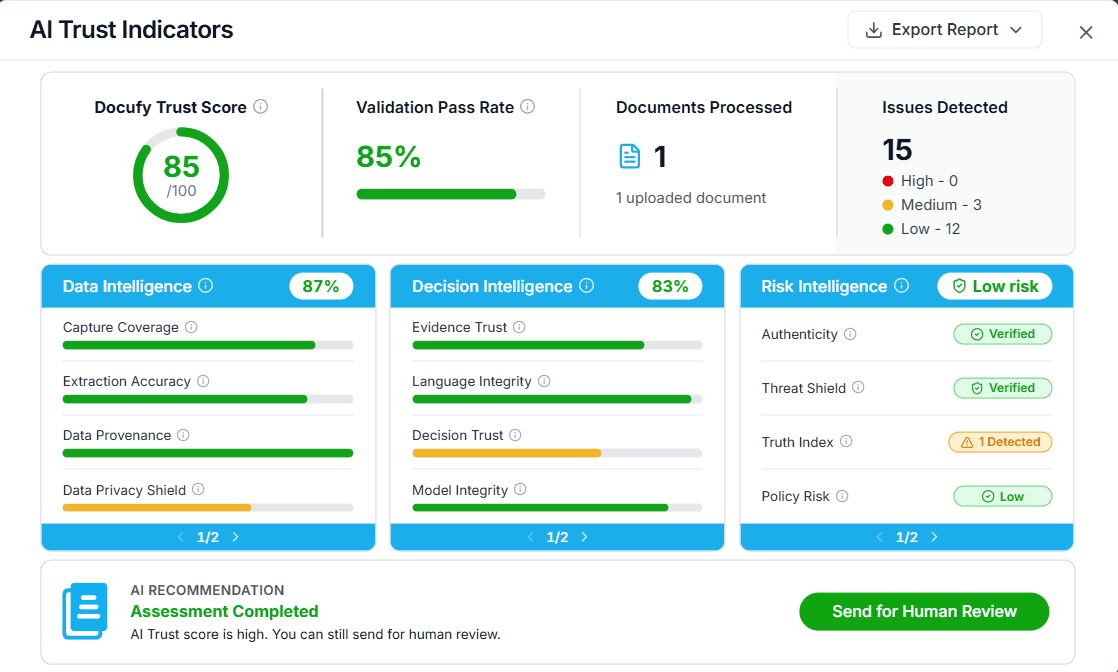Image resolution: width=1118 pixels, height=672 pixels.
Task: Click the Policy Risk Low badge
Action: [x=1002, y=497]
